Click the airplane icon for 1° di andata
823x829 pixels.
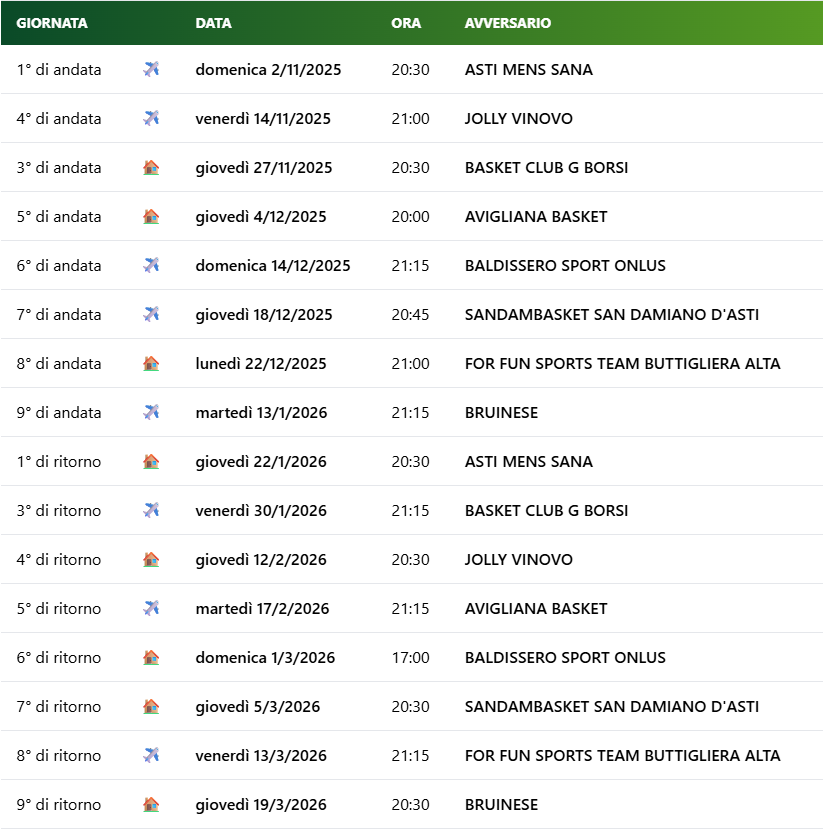(151, 70)
